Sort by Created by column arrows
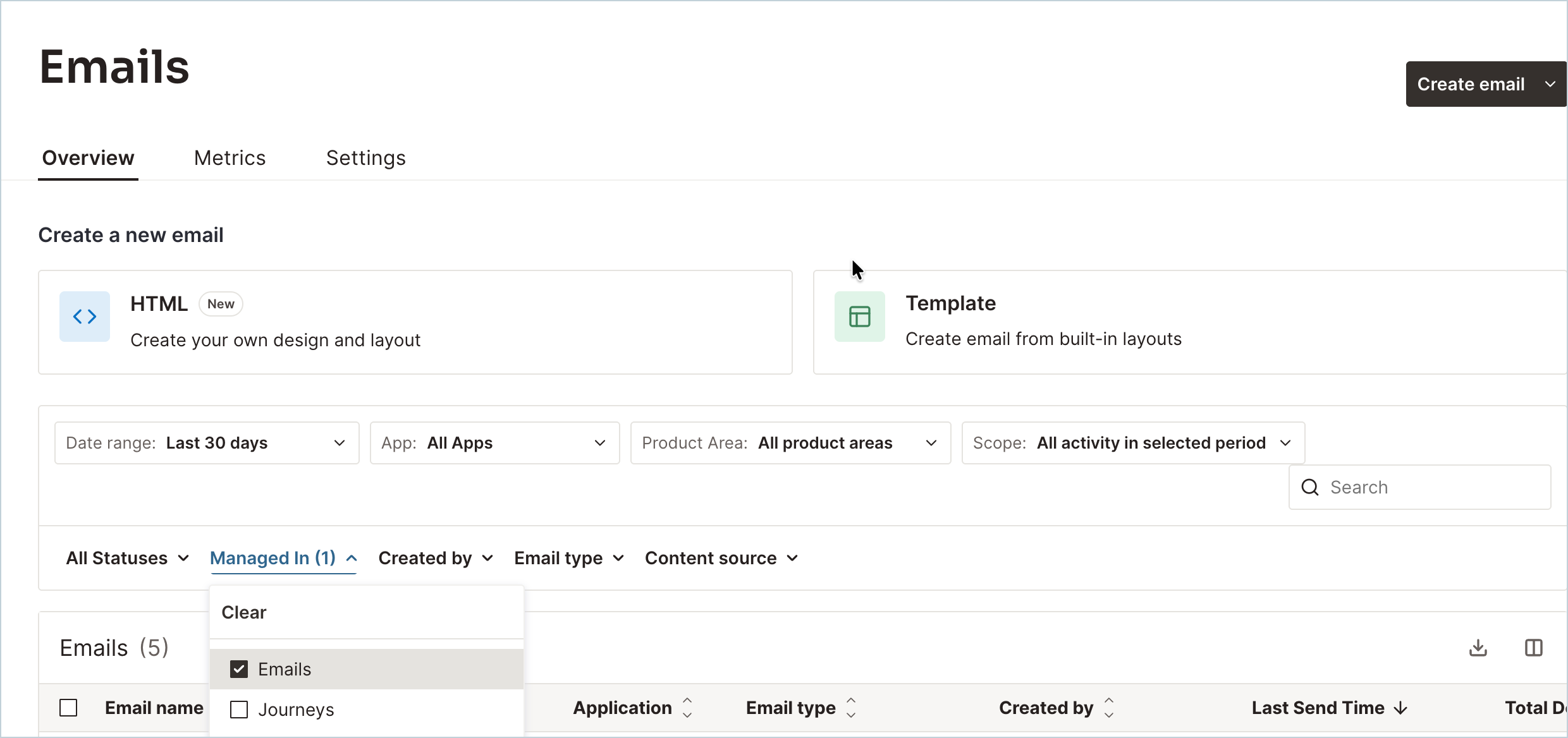 click(1109, 708)
